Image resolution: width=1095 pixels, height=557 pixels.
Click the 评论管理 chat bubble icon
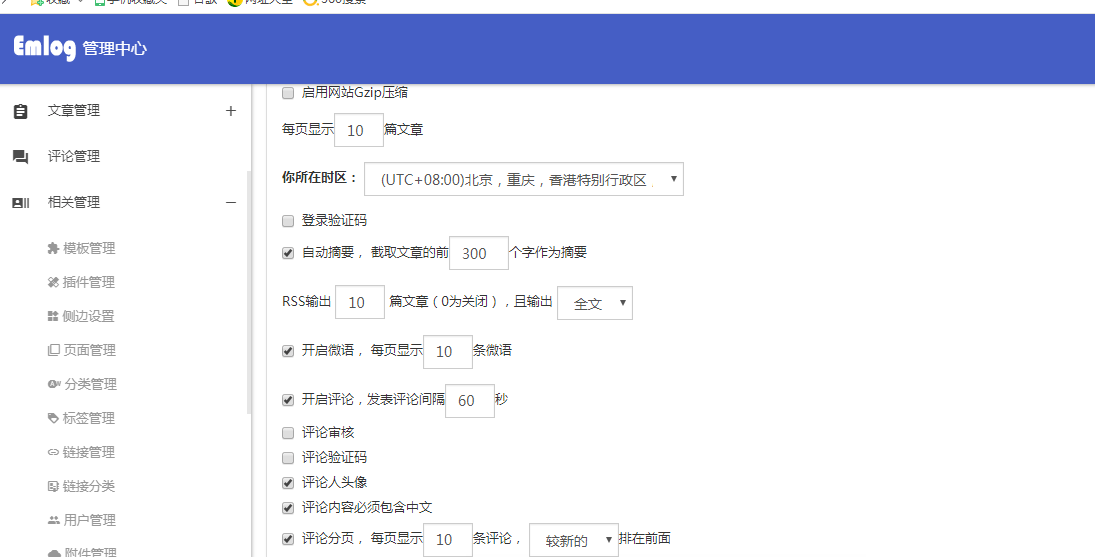coord(20,157)
